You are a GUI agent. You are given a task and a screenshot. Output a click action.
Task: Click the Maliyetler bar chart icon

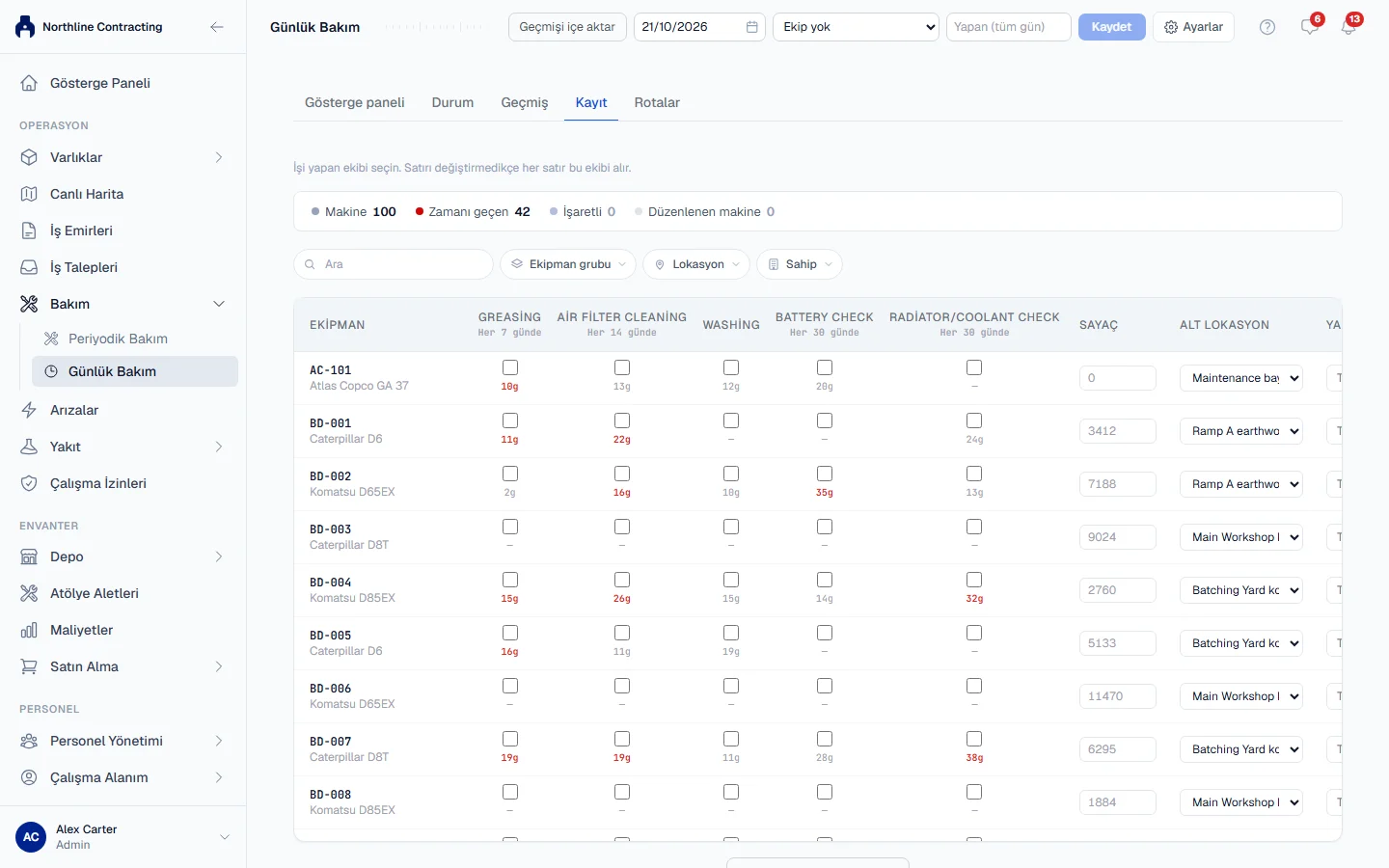coord(29,630)
